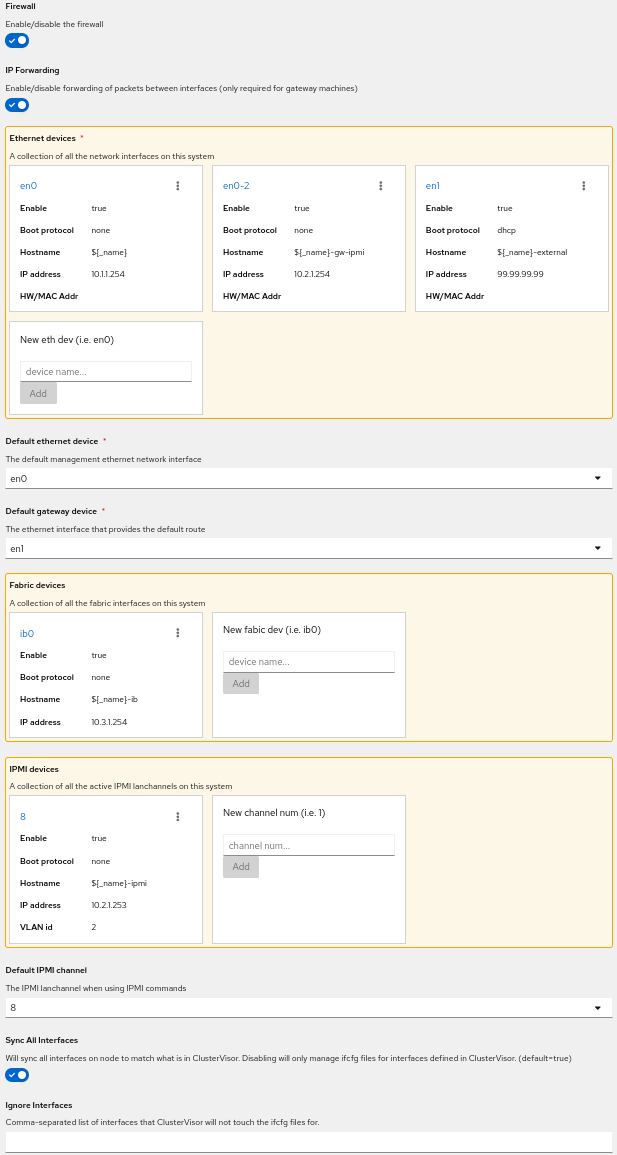Click the Ignore Interfaces text field
This screenshot has width=617, height=1155.
click(x=308, y=1142)
